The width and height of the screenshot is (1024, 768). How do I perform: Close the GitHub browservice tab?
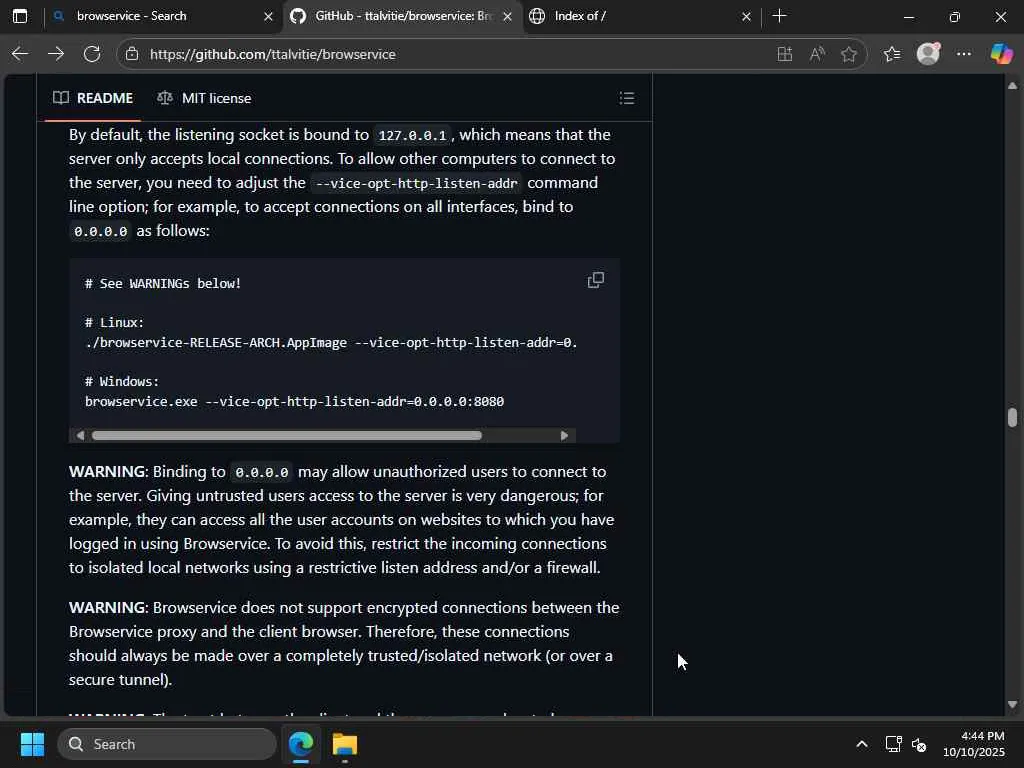tap(507, 16)
